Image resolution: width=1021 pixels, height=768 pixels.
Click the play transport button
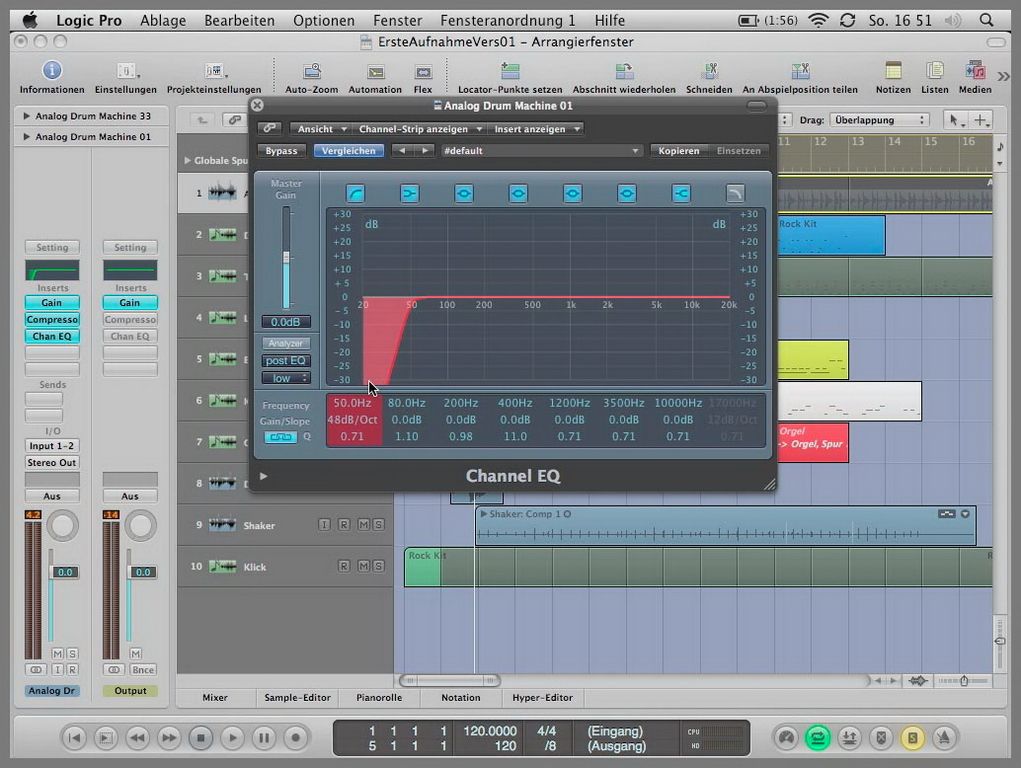232,738
